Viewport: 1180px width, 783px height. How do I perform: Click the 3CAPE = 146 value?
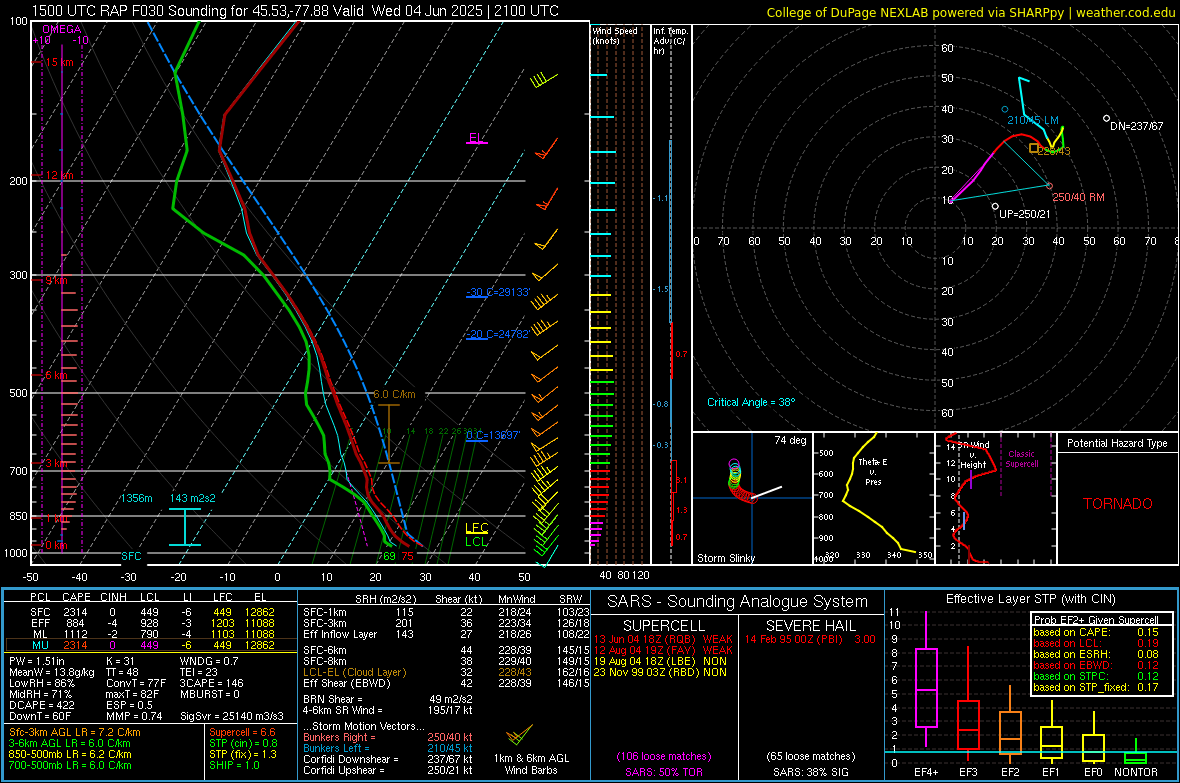pos(211,683)
